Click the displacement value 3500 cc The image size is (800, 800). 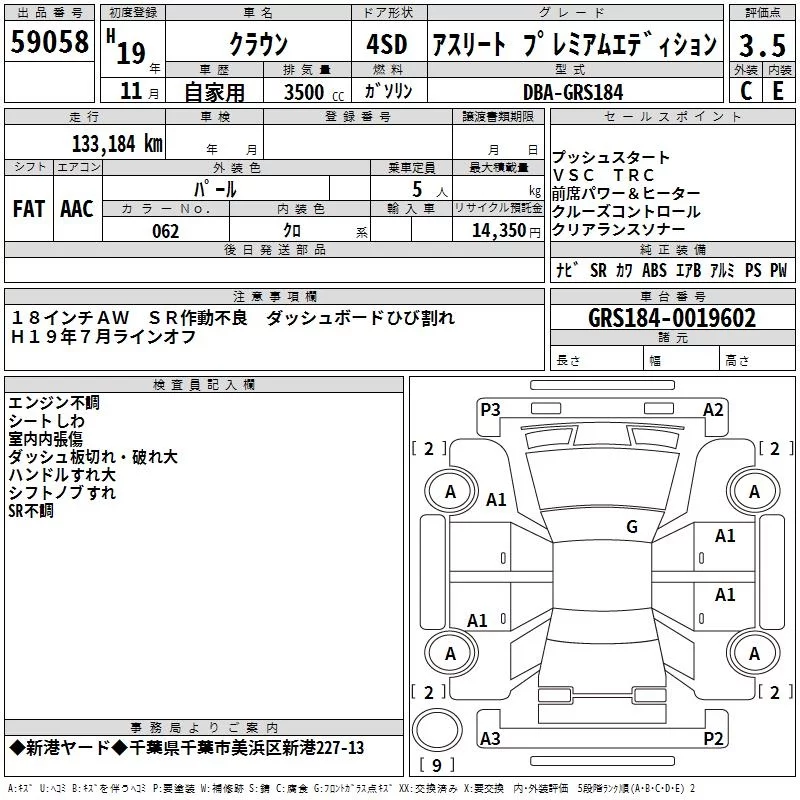coord(314,92)
